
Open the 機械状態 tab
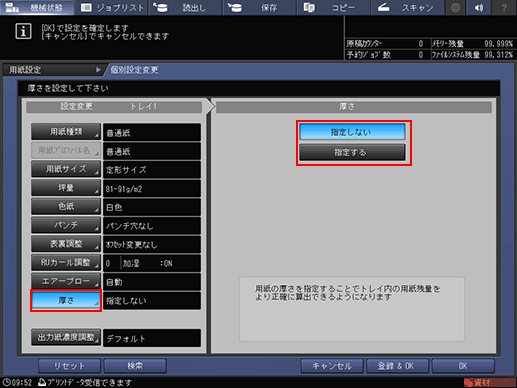click(x=37, y=7)
